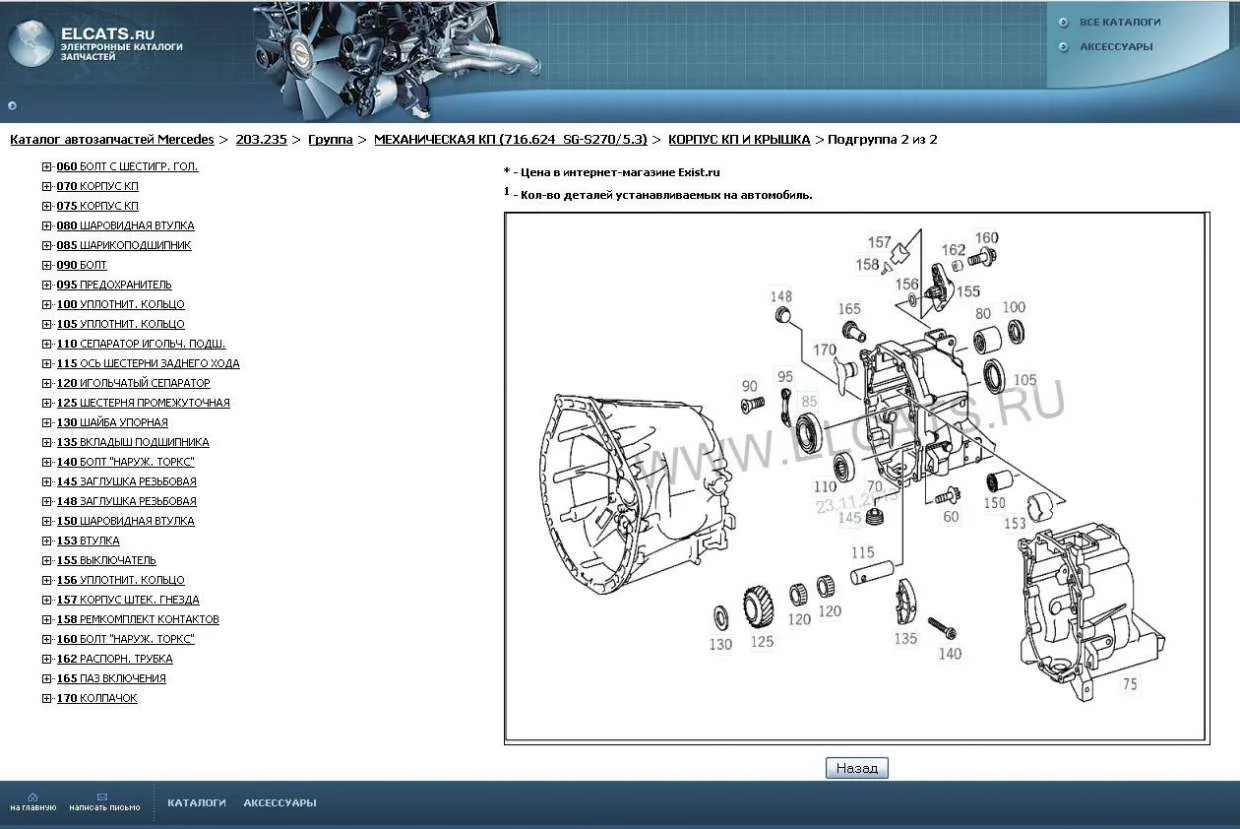Expand the 170 КОЛПАЧОК plus icon

[47, 698]
